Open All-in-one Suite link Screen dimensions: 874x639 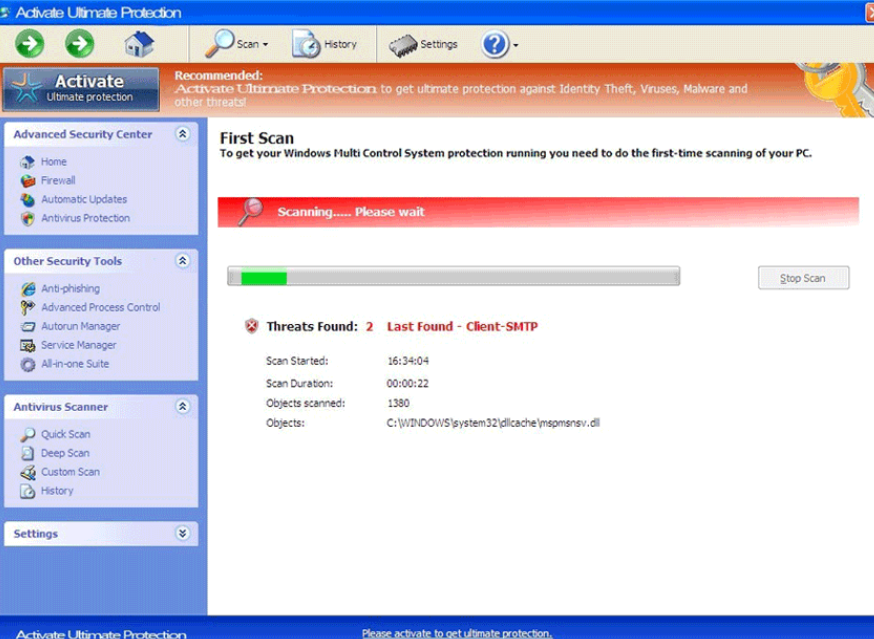75,364
